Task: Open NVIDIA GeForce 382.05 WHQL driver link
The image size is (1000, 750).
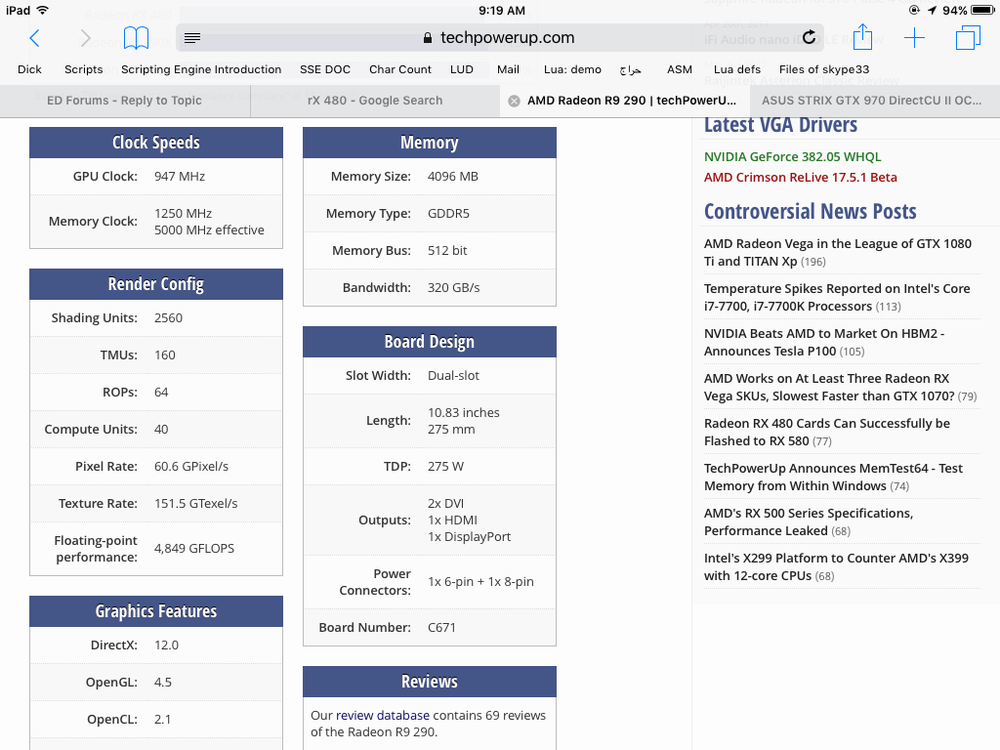Action: point(792,157)
